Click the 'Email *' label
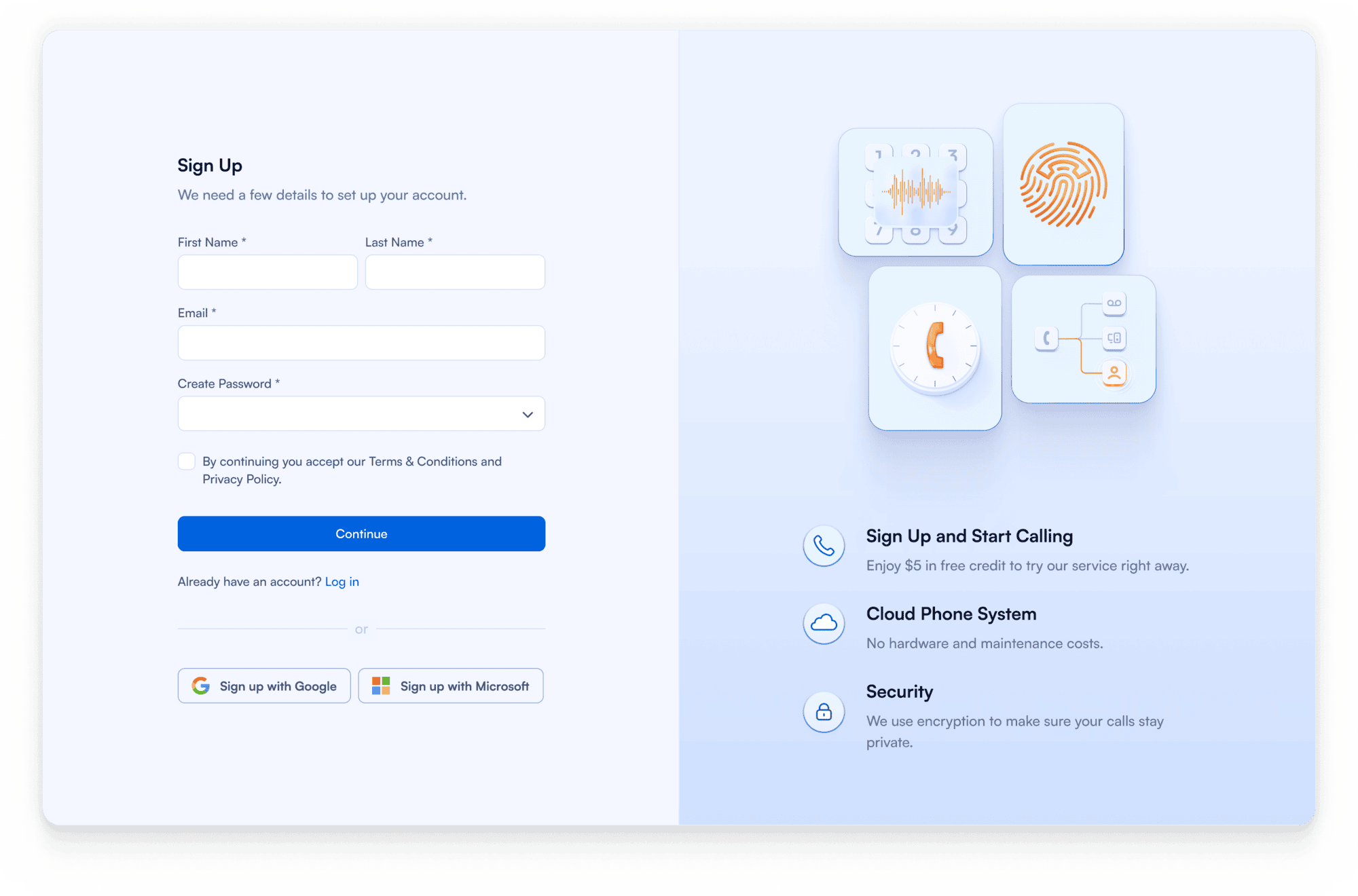This screenshot has width=1358, height=896. (197, 313)
